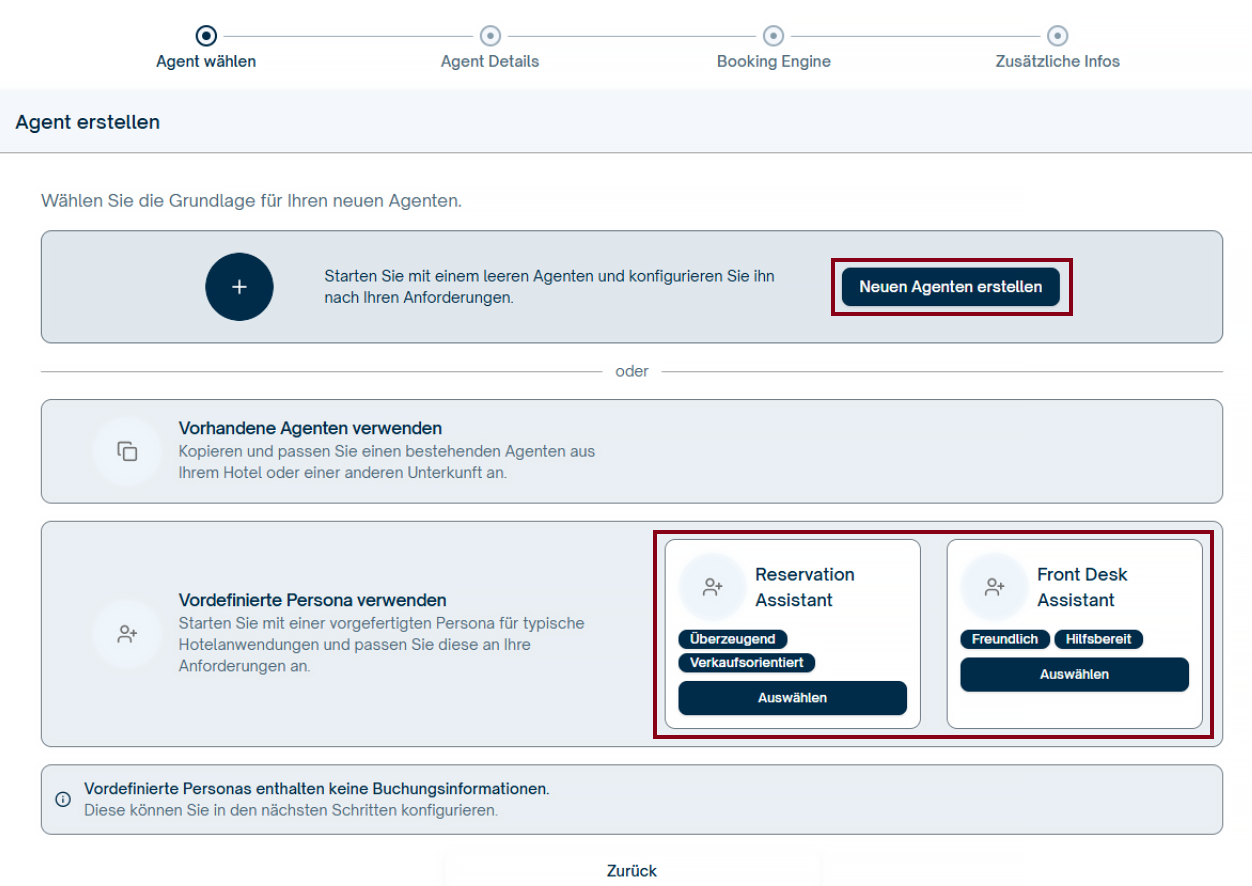
Task: Select the Vorhandene Agenten verwenden title
Action: (310, 428)
